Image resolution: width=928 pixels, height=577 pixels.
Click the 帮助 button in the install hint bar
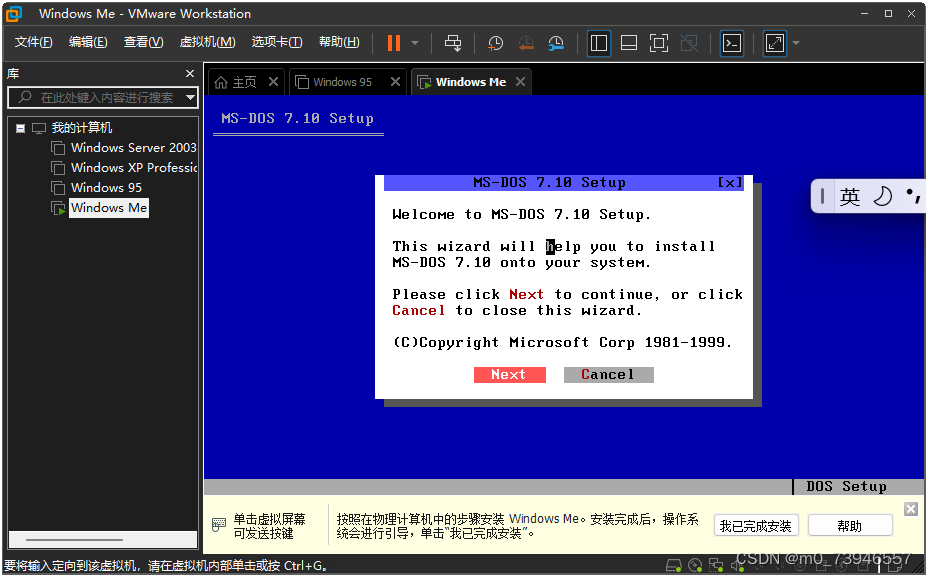pos(850,526)
